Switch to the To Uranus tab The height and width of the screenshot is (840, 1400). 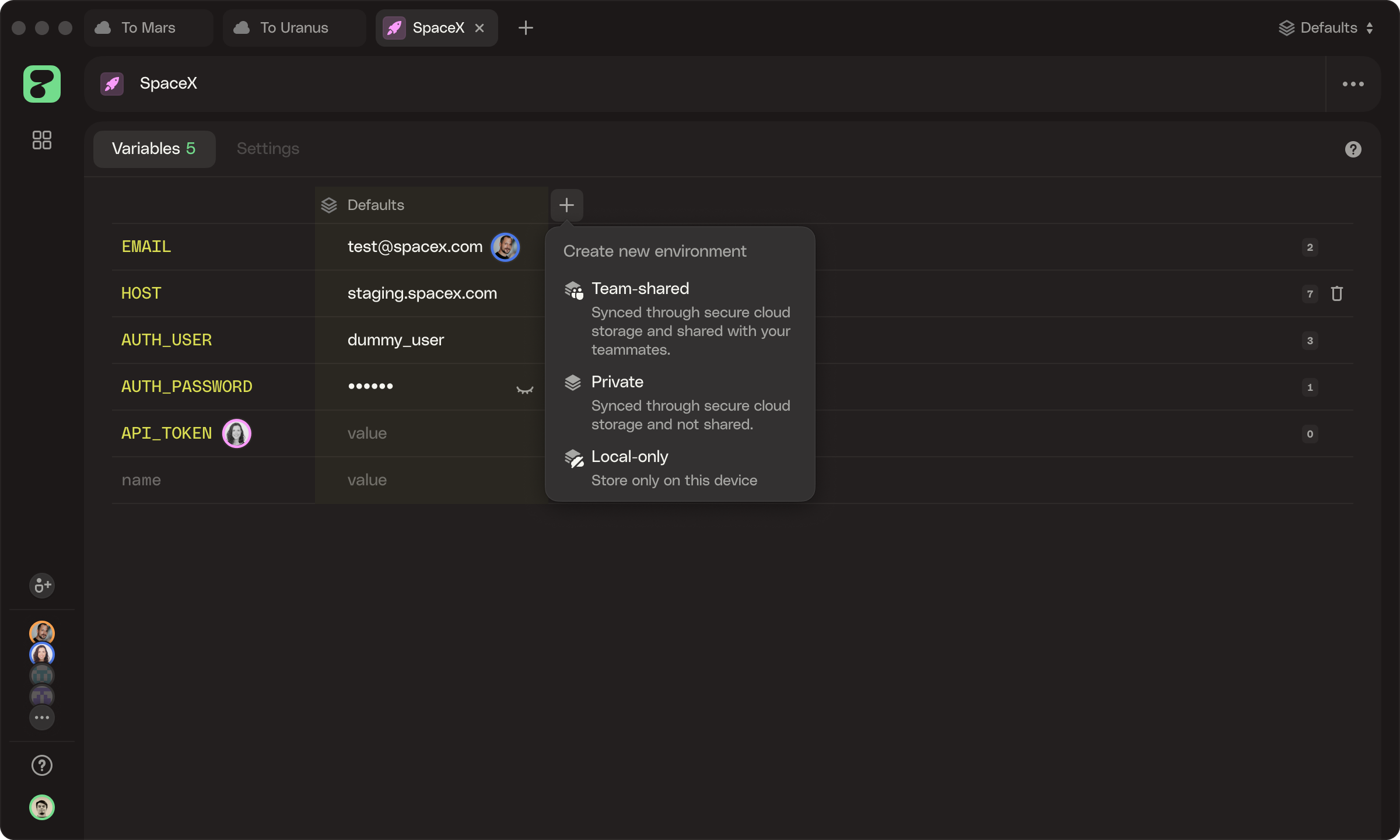(293, 28)
